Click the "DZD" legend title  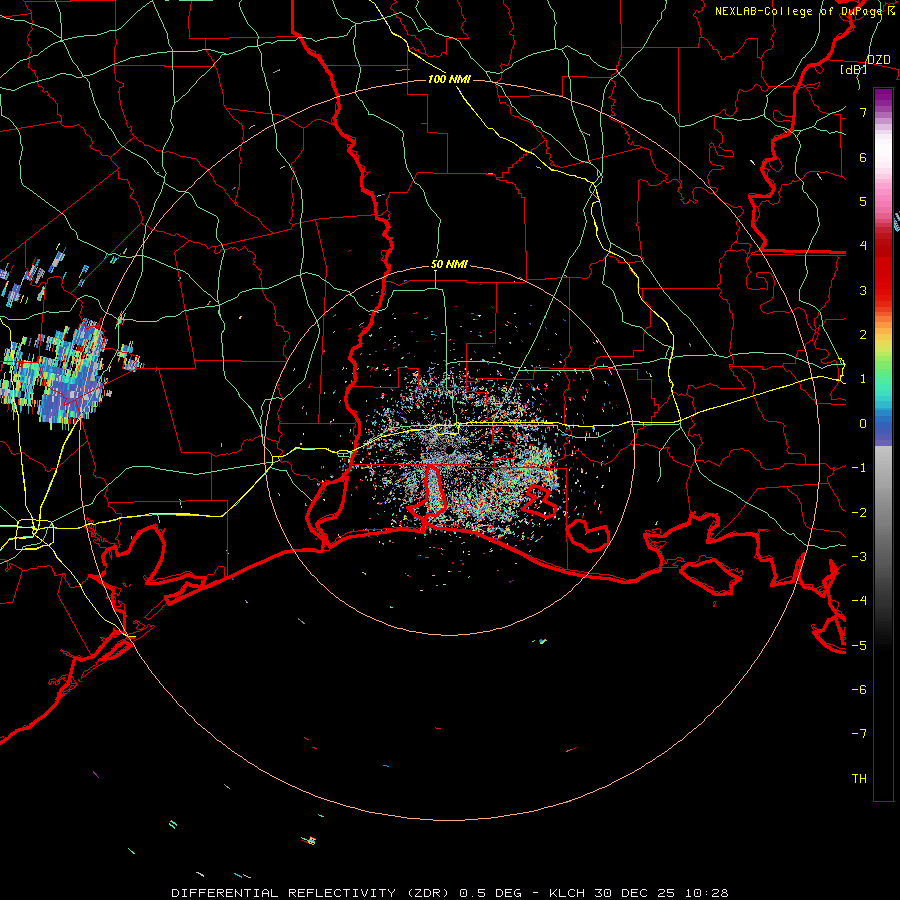(x=878, y=60)
